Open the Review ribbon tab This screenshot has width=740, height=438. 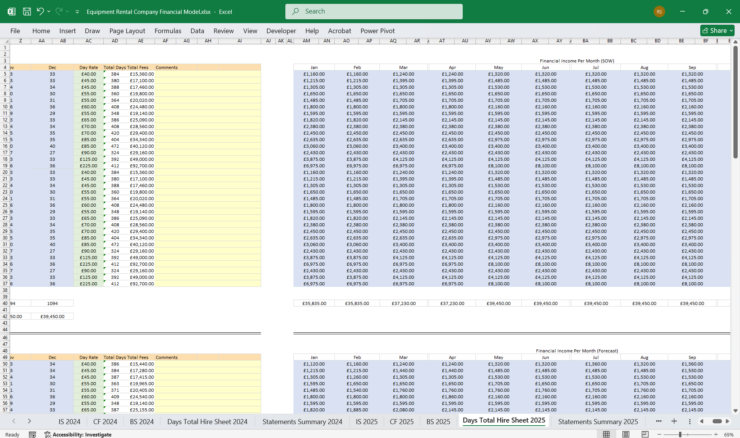point(224,31)
